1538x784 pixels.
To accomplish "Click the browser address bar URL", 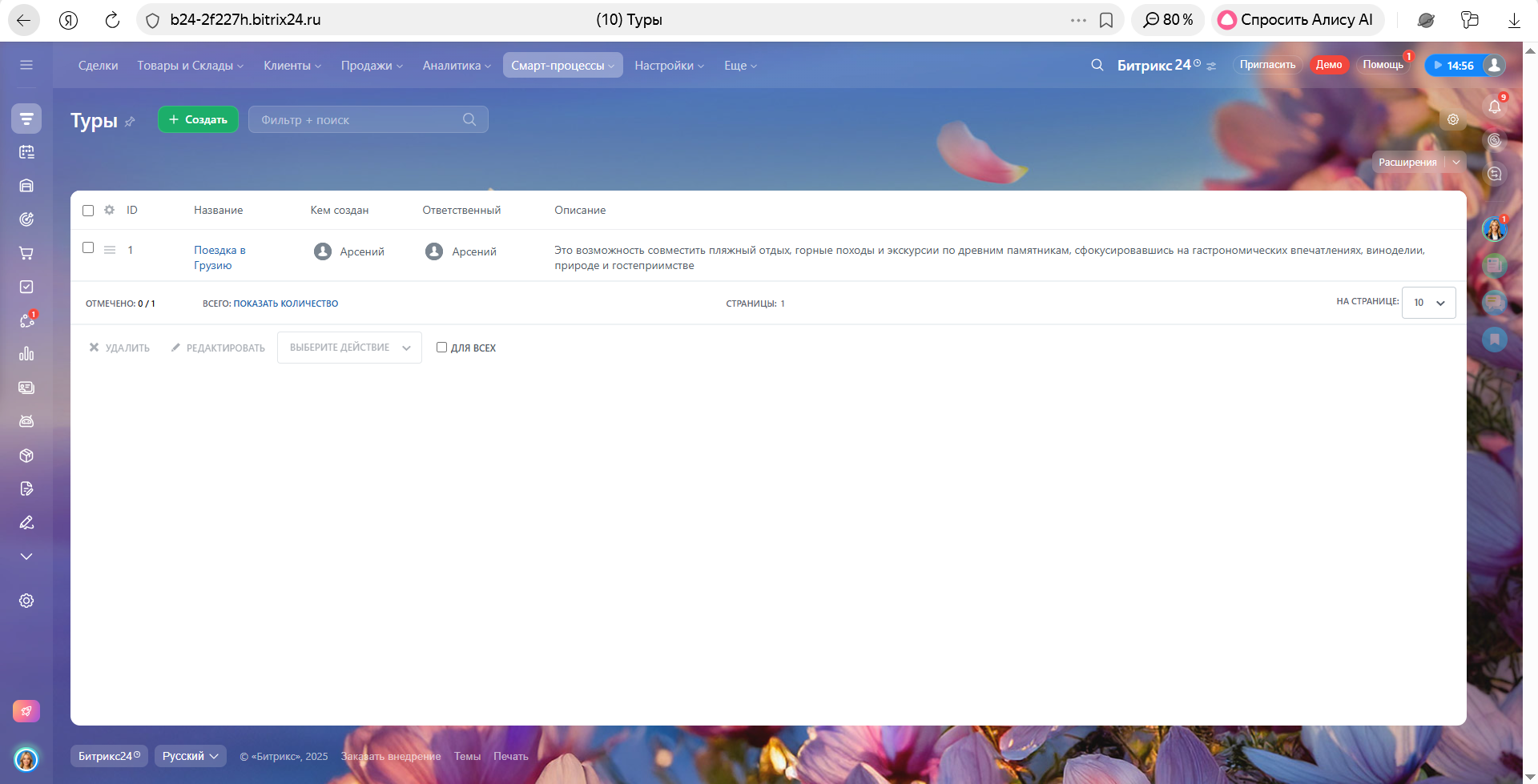I will 245,20.
